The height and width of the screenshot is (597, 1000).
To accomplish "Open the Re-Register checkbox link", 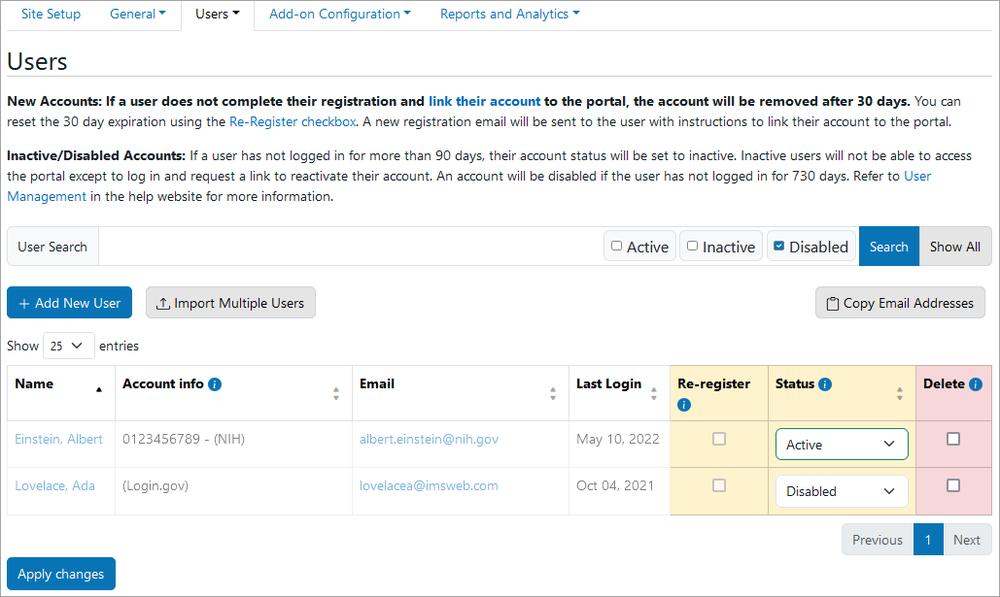I will point(293,122).
